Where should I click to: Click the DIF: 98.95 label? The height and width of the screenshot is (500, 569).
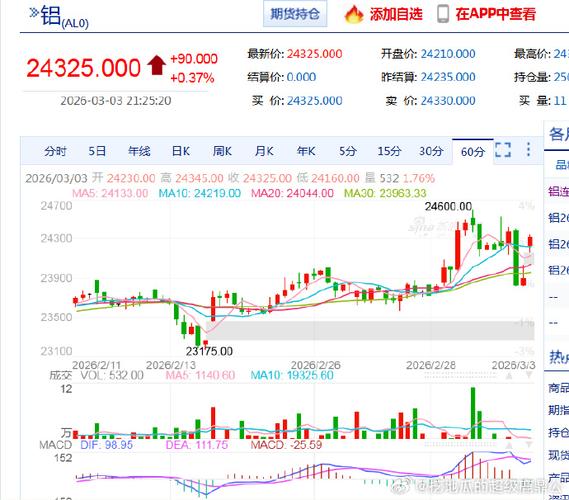[x=107, y=445]
